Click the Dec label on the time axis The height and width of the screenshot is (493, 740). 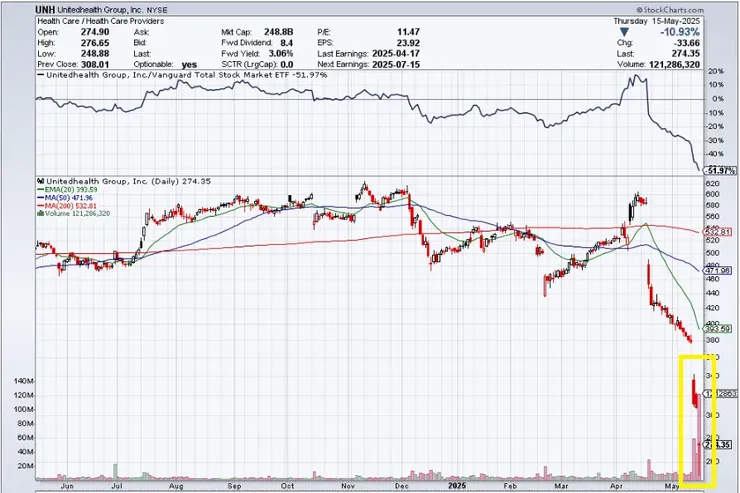click(402, 486)
